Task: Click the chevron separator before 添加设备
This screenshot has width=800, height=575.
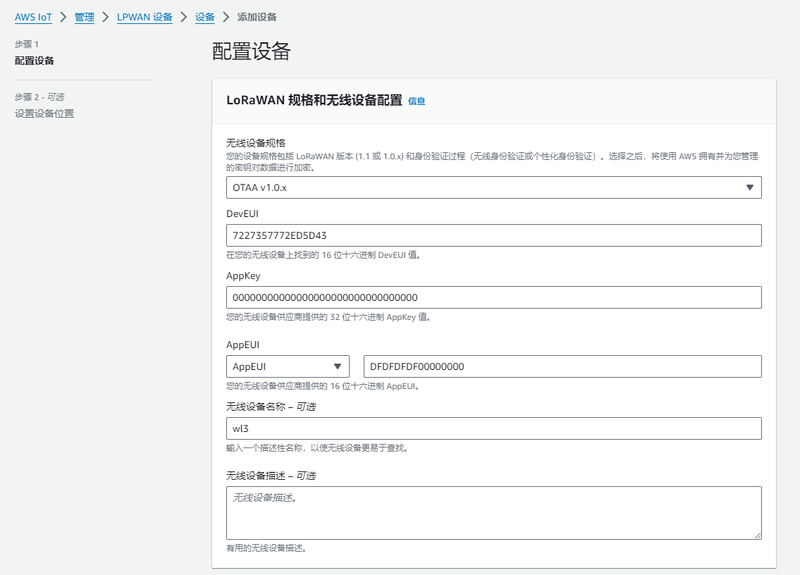Action: (x=225, y=17)
